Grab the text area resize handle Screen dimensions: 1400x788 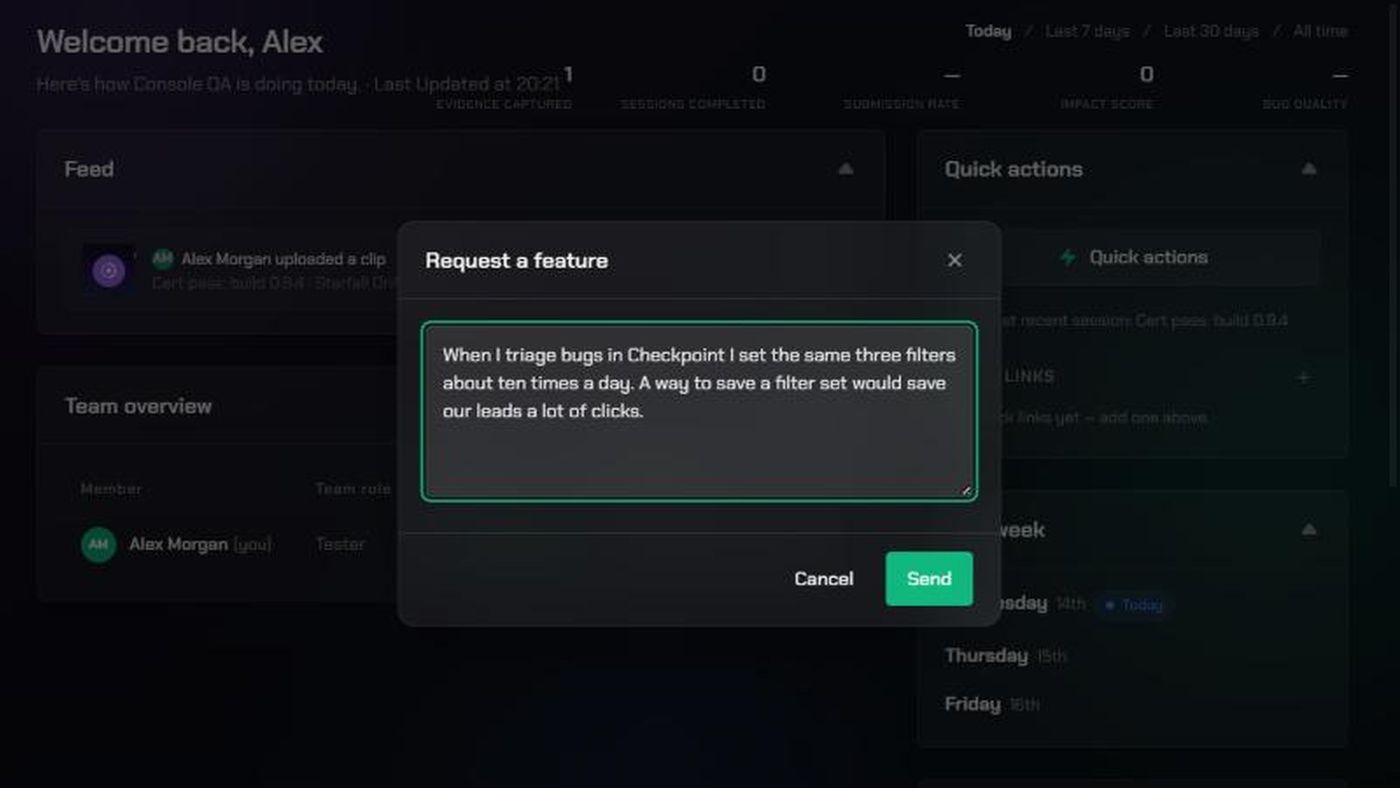[966, 490]
